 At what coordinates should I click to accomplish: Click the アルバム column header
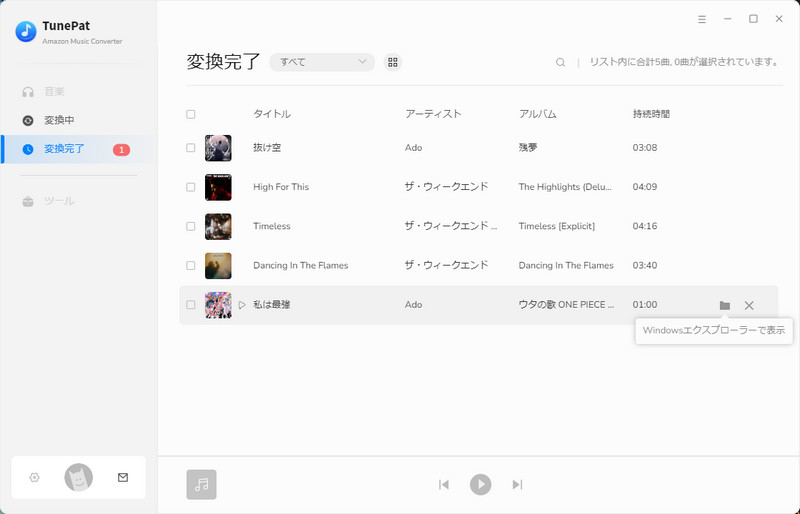(538, 114)
